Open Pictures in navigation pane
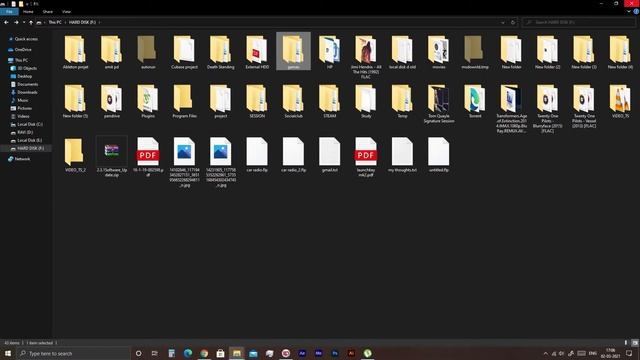This screenshot has height=360, width=640. (24, 108)
